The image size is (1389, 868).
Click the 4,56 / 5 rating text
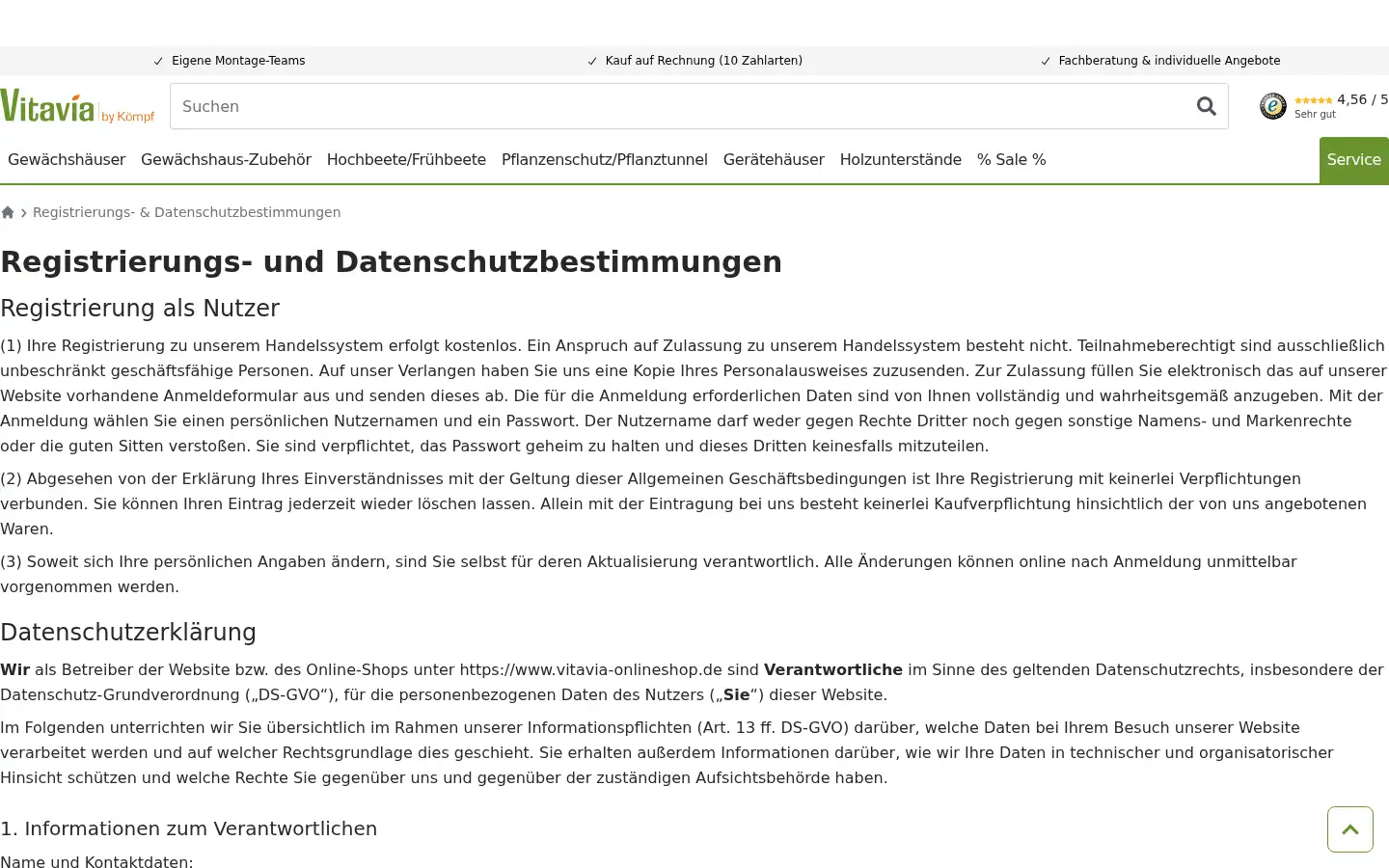pos(1362,99)
